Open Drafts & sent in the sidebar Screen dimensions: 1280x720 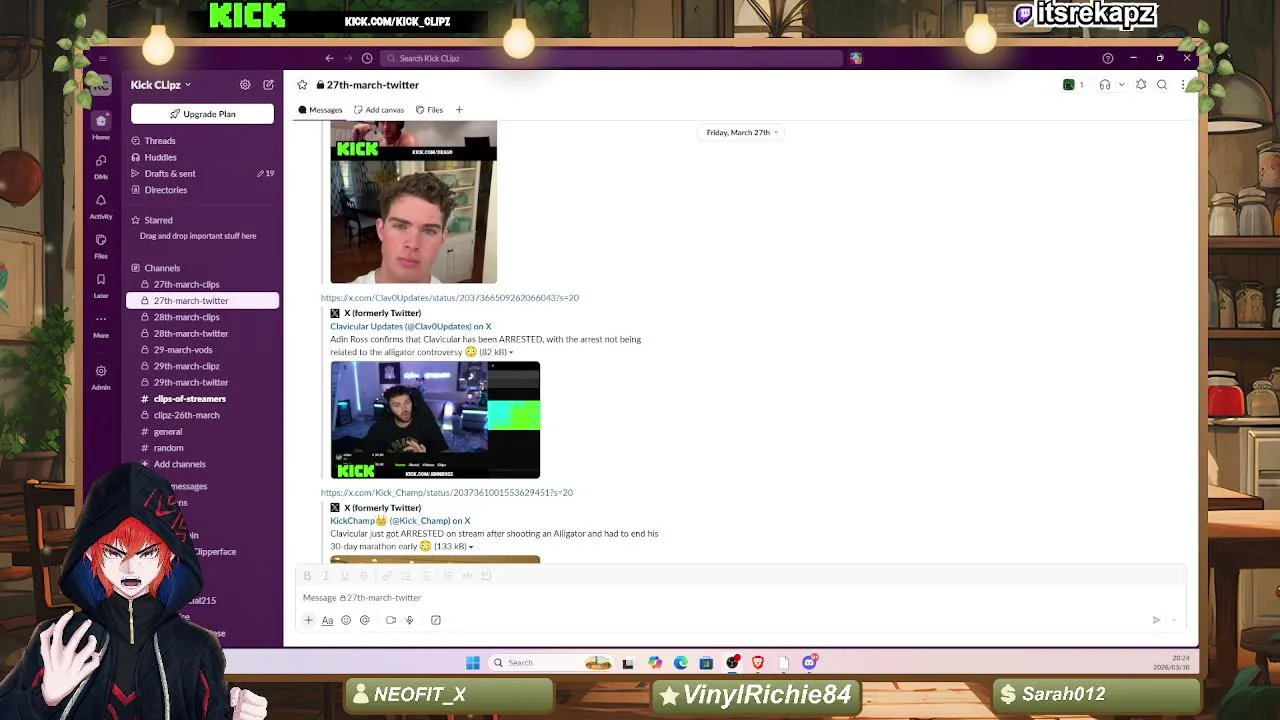170,174
